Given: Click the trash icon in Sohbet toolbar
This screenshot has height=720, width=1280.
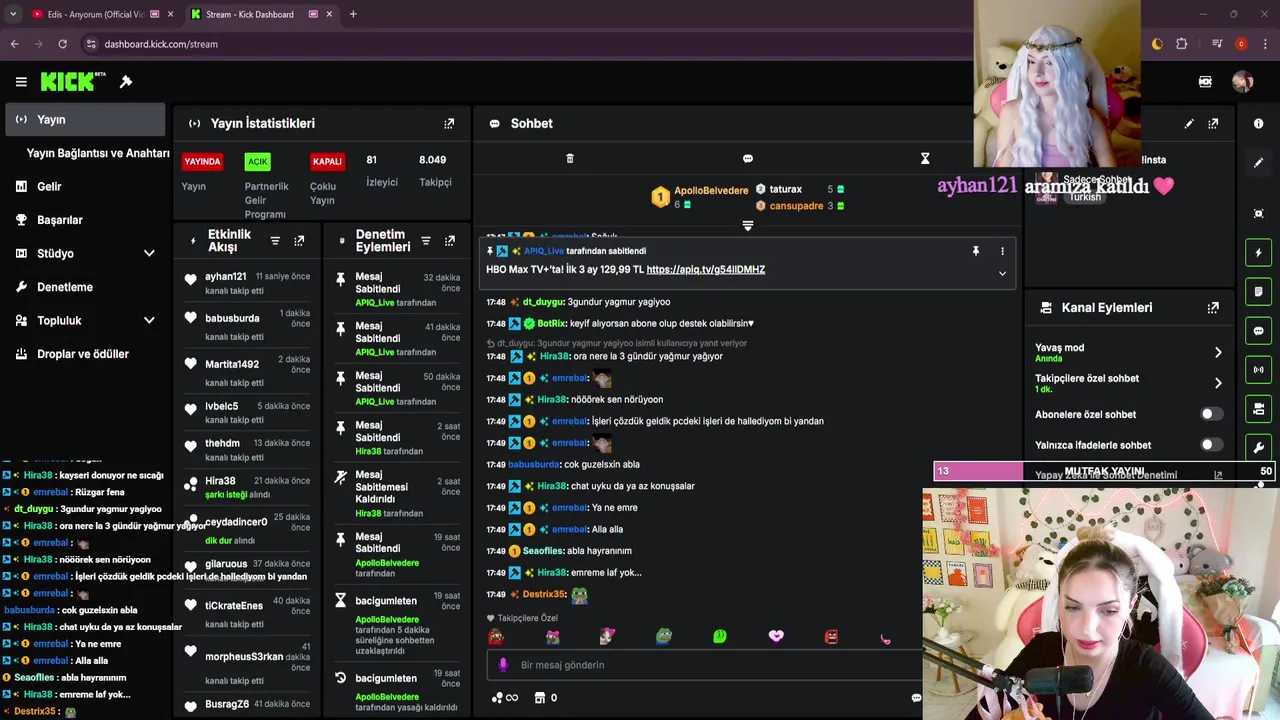Looking at the screenshot, I should [x=570, y=159].
